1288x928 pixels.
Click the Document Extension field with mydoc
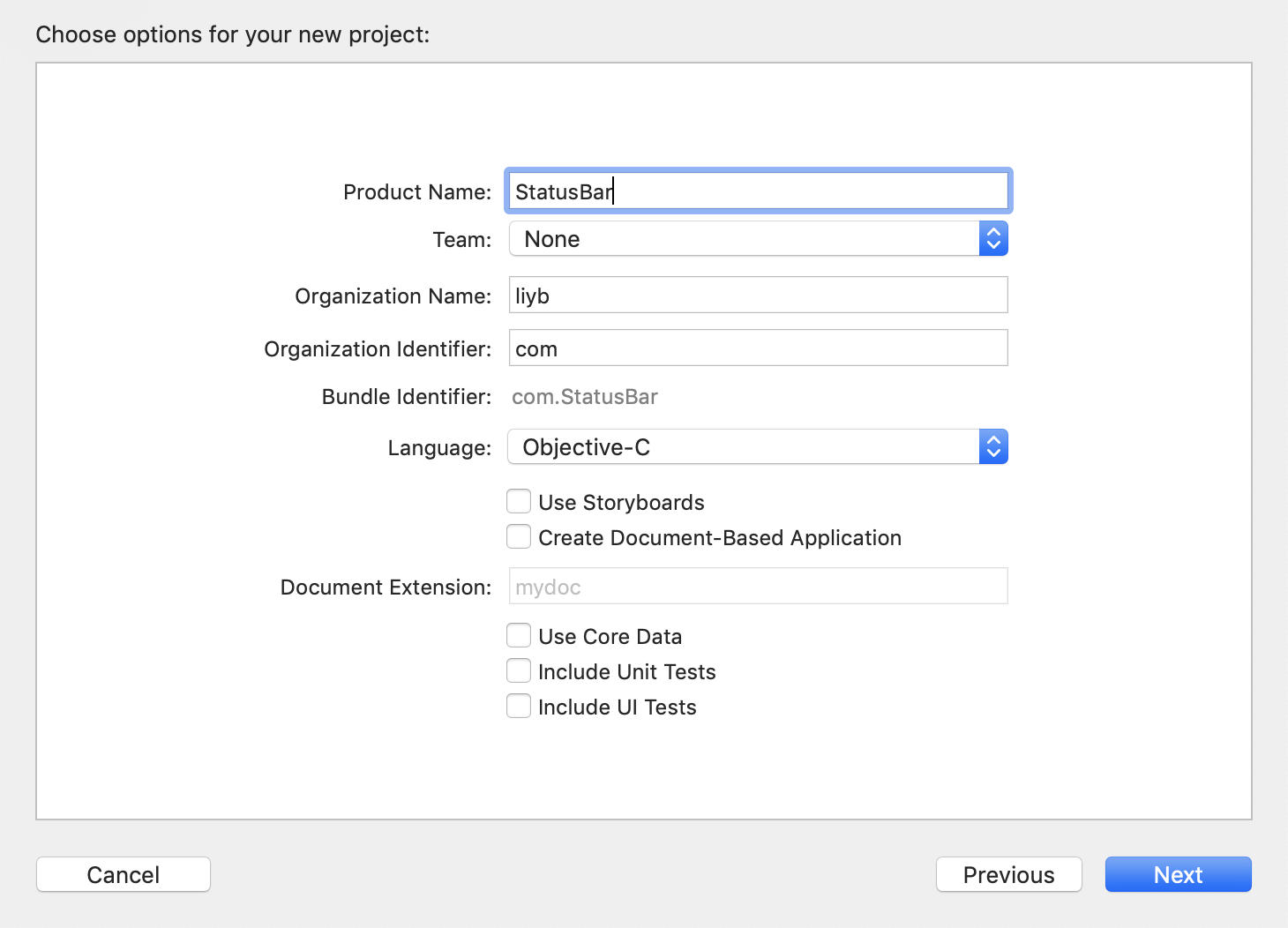click(757, 587)
